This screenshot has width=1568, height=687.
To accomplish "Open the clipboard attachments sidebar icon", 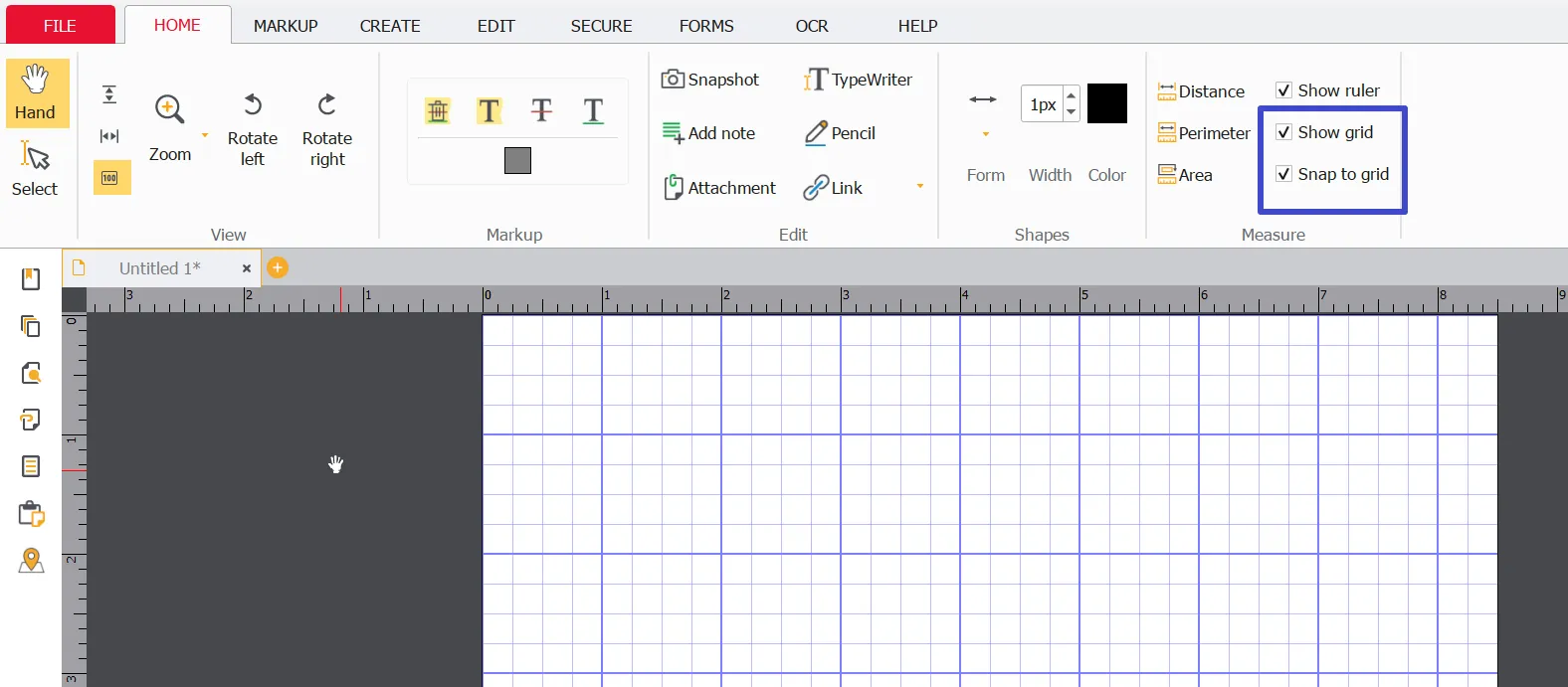I will tap(32, 513).
